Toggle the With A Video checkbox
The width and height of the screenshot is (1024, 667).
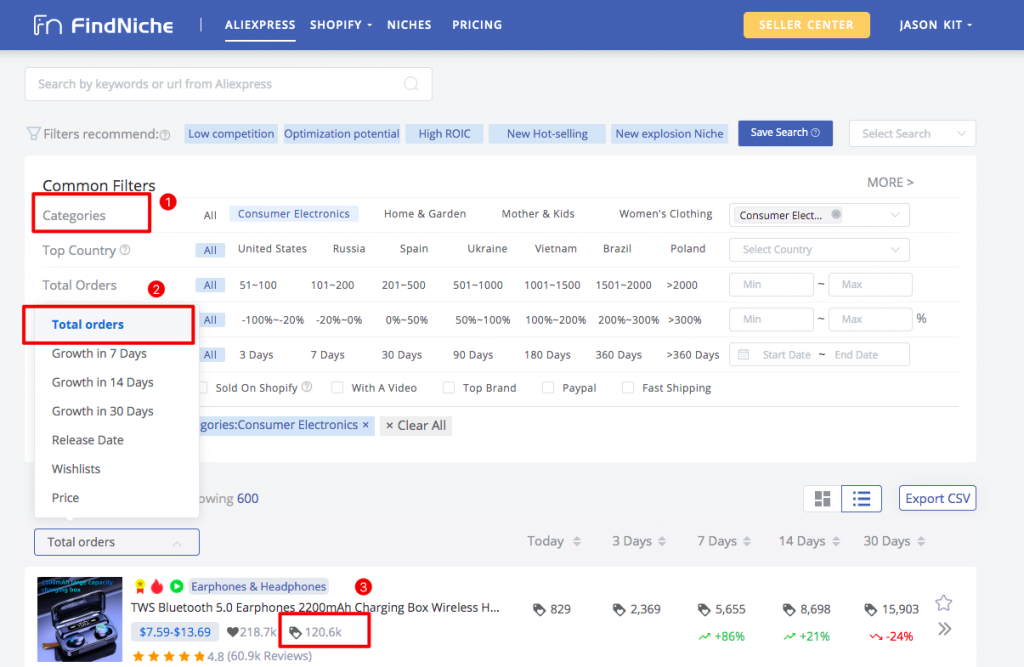(x=337, y=387)
